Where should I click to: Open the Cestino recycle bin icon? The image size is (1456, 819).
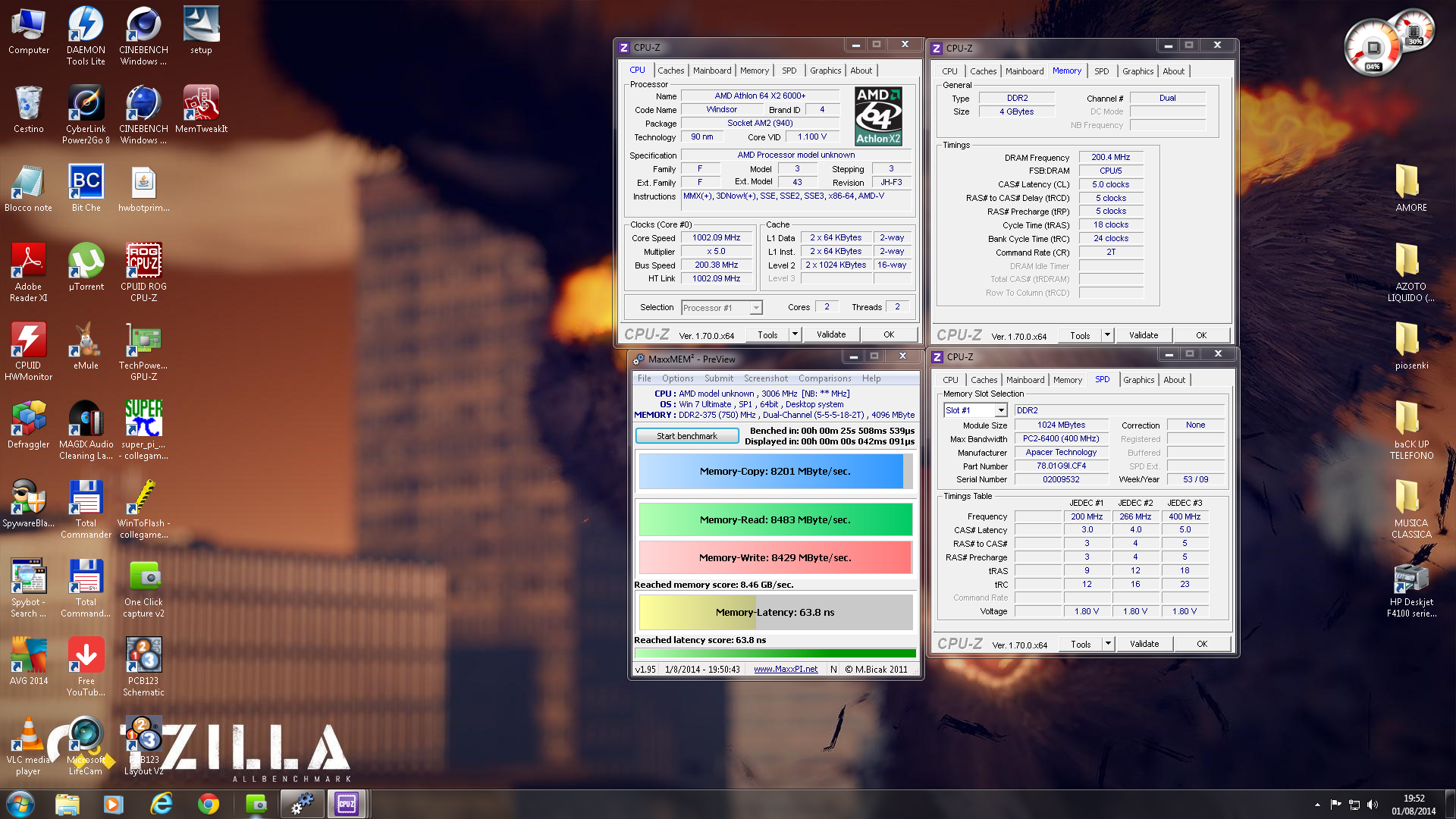point(29,109)
